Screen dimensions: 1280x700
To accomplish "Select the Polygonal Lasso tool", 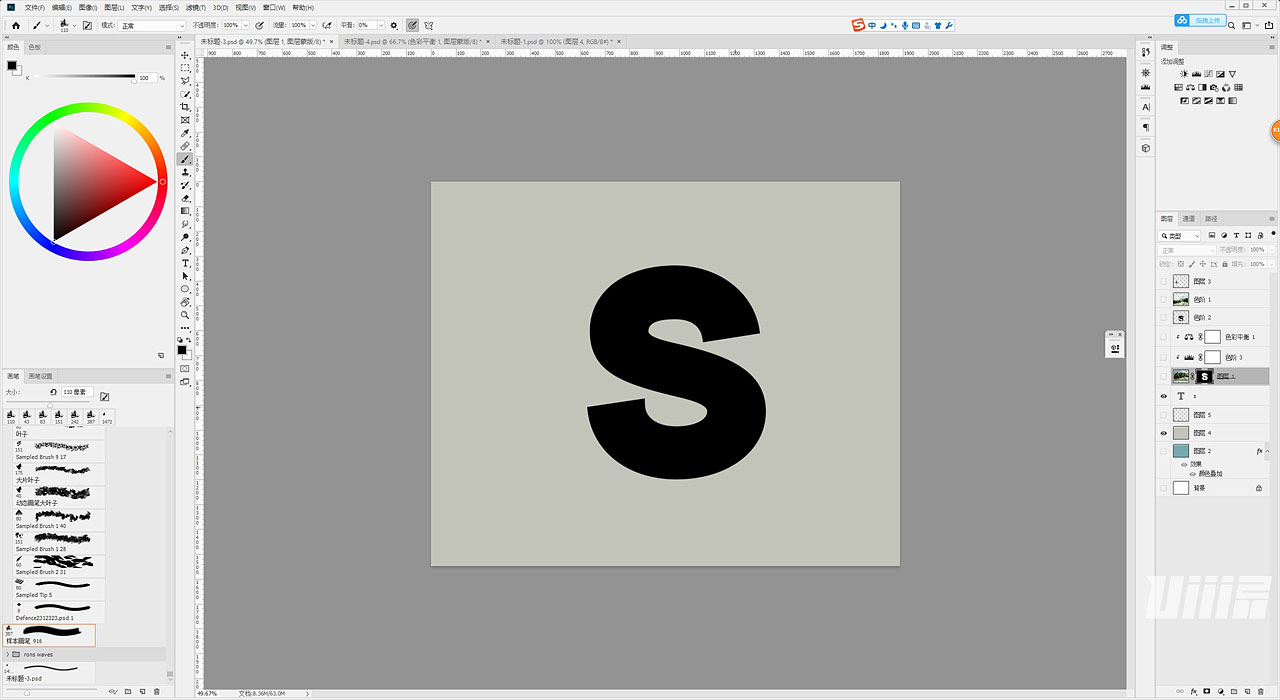I will pyautogui.click(x=185, y=81).
